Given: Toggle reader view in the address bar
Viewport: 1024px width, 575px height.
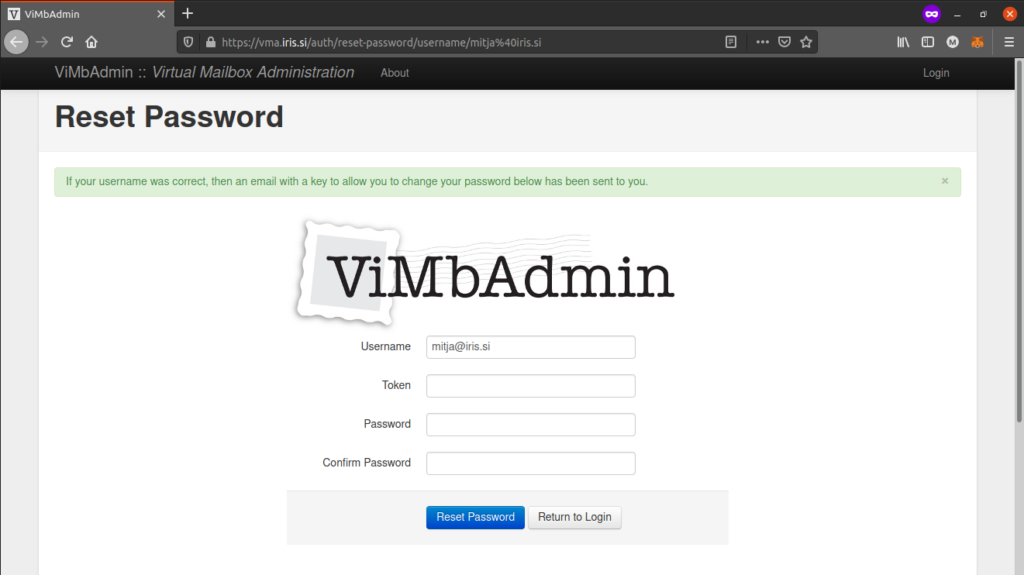Looking at the screenshot, I should (x=731, y=42).
